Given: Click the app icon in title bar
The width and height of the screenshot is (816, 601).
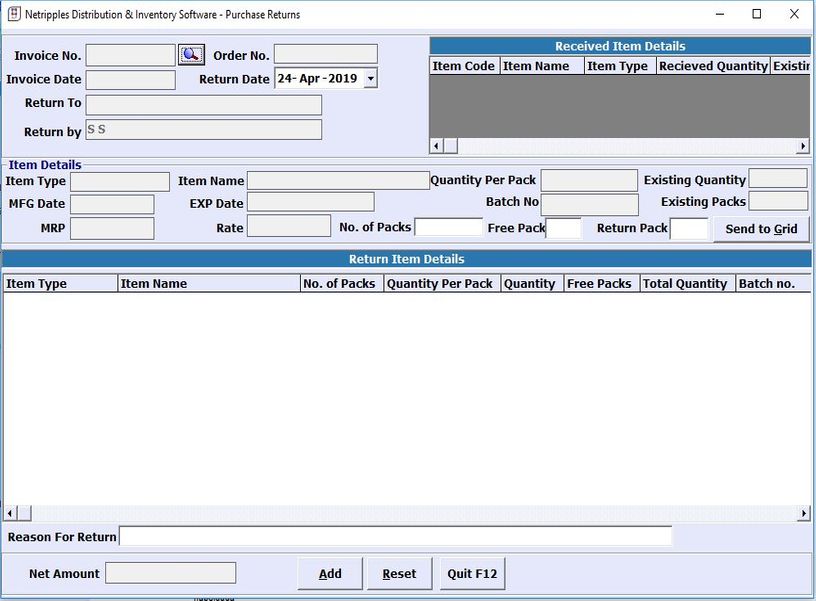Looking at the screenshot, I should coord(14,14).
